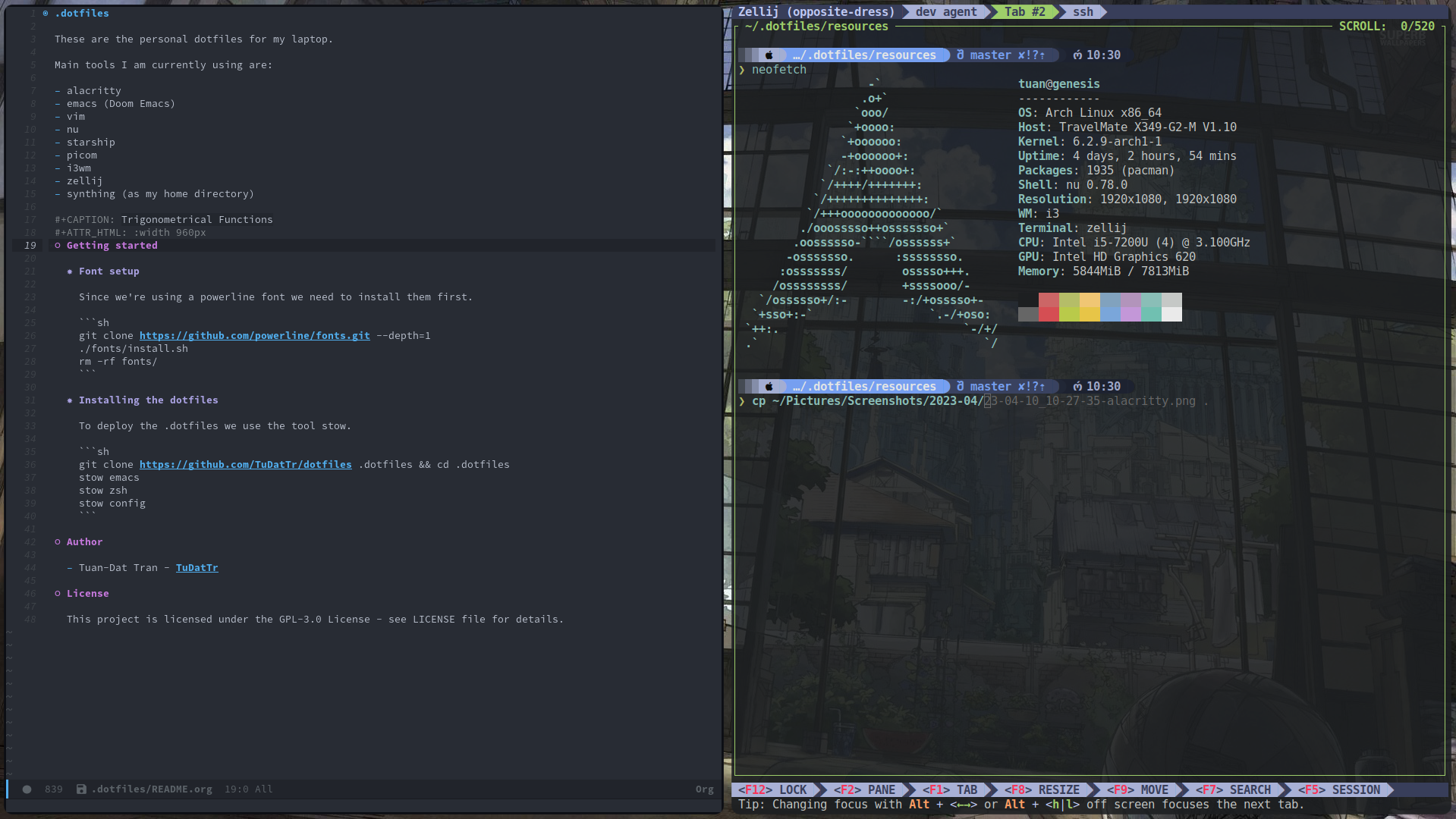The width and height of the screenshot is (1456, 819).
Task: Click the GPU: Intel HD Graphics 620 line
Action: pos(1107,257)
